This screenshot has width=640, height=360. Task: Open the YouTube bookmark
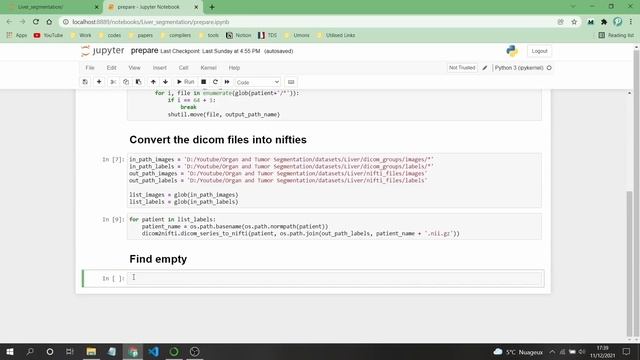tap(49, 36)
